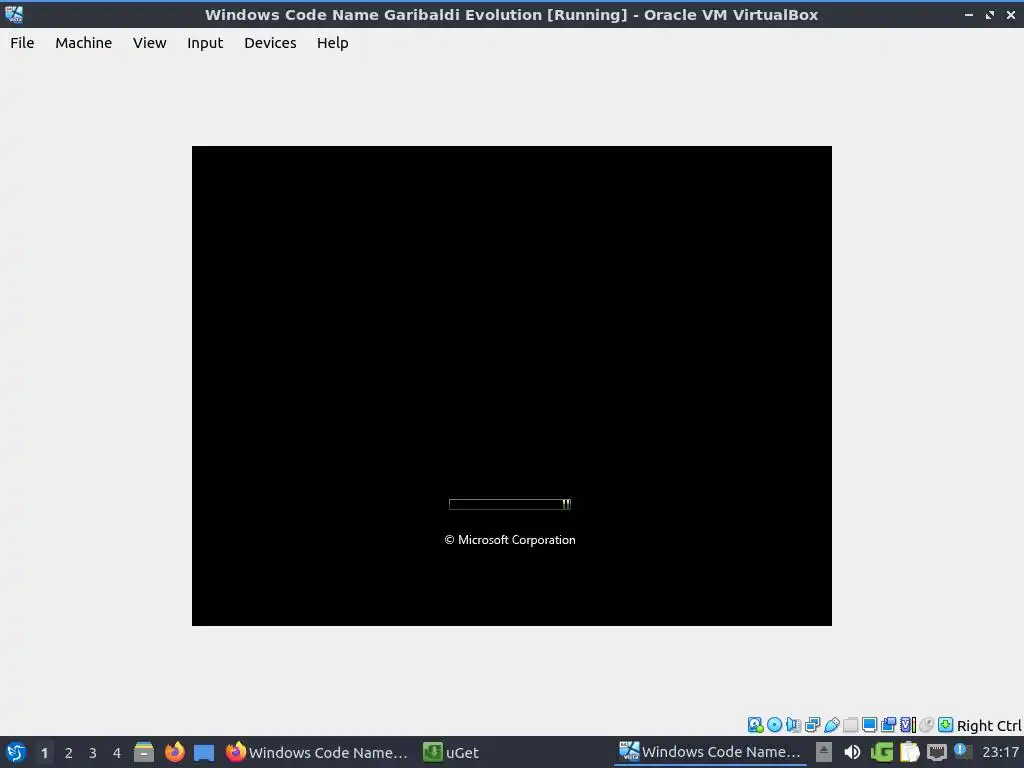Click the update notification tray icon
The image size is (1024, 768).
963,751
